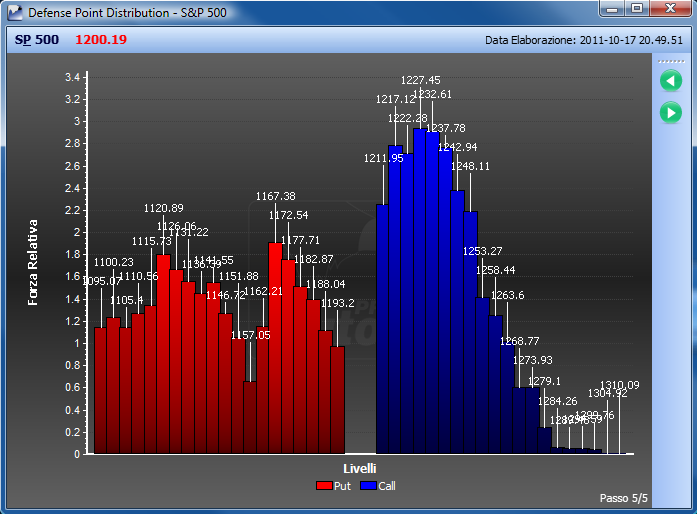Select the put bar labeled 1167.38
The image size is (697, 514).
click(x=275, y=348)
